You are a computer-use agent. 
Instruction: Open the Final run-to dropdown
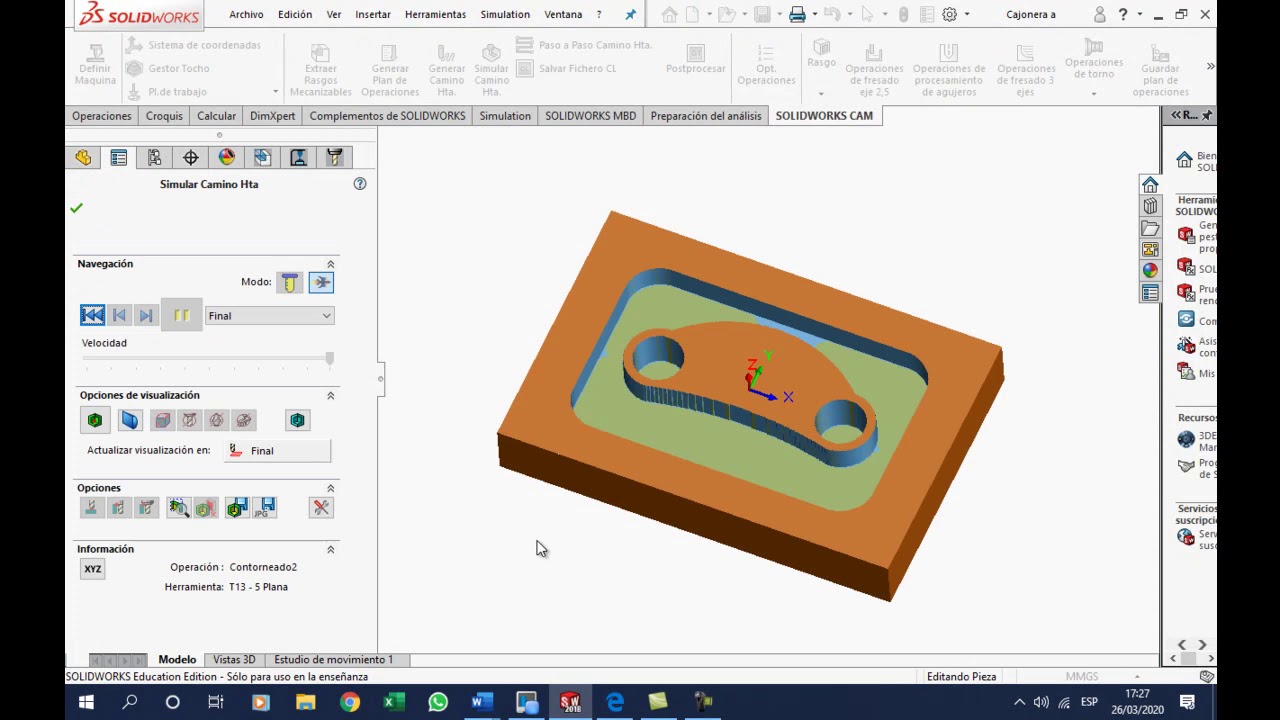[x=269, y=316]
